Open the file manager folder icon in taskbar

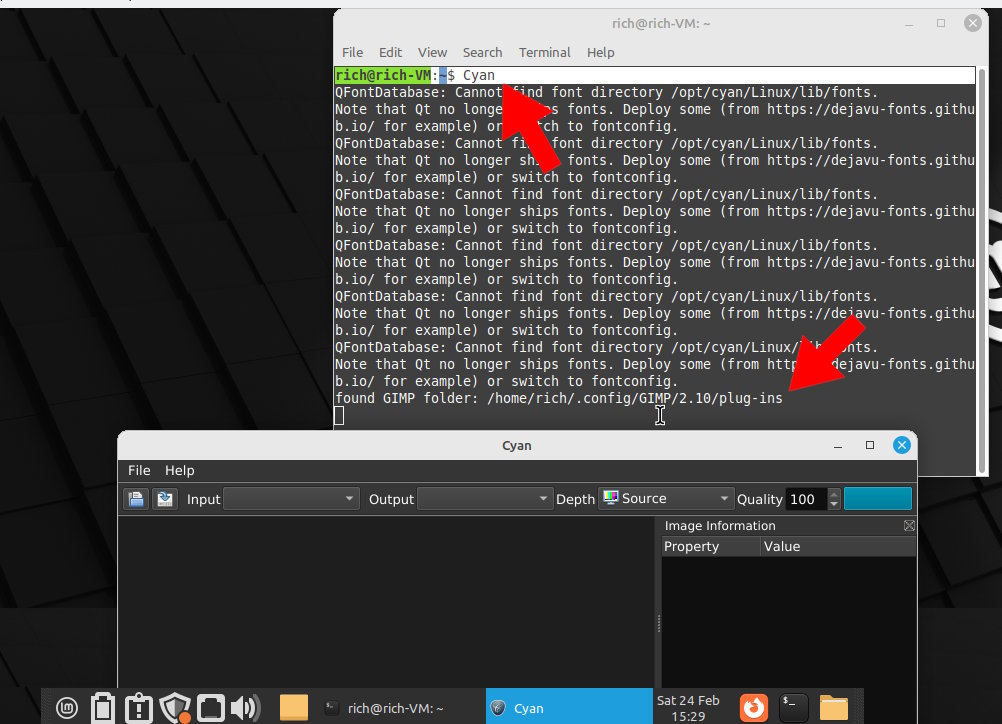[834, 707]
